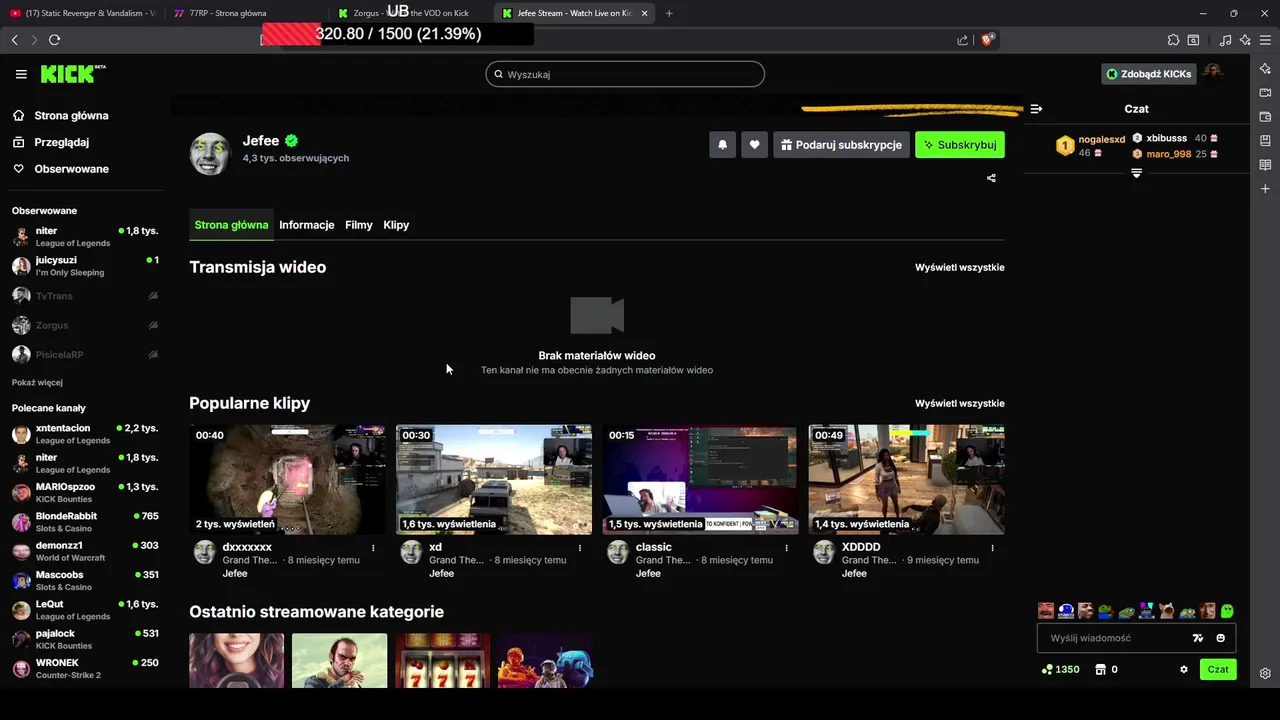Open the user account avatar top right
This screenshot has width=1280, height=720.
click(1213, 73)
